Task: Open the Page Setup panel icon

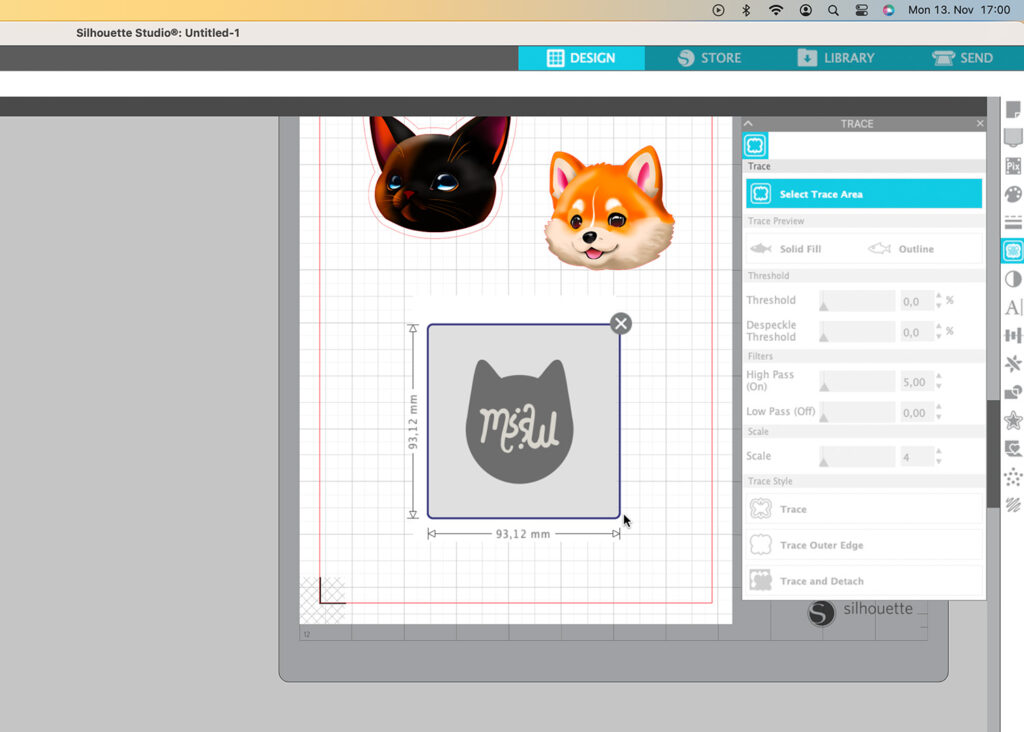Action: (x=1013, y=110)
